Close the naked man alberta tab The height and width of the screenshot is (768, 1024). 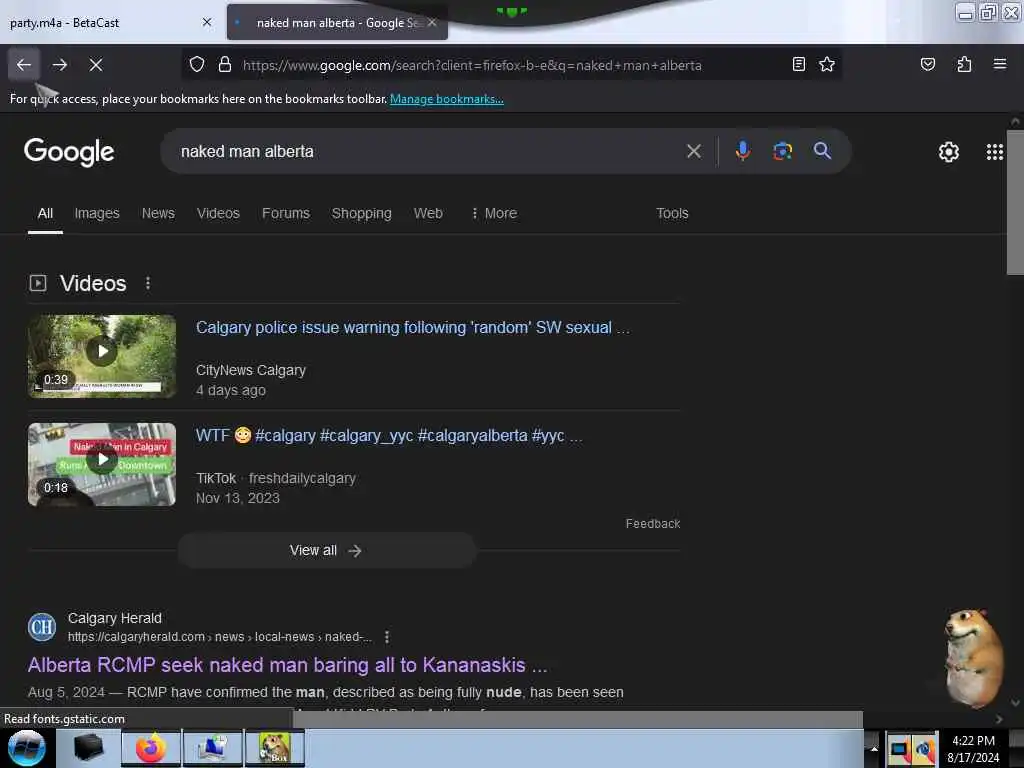tap(432, 22)
